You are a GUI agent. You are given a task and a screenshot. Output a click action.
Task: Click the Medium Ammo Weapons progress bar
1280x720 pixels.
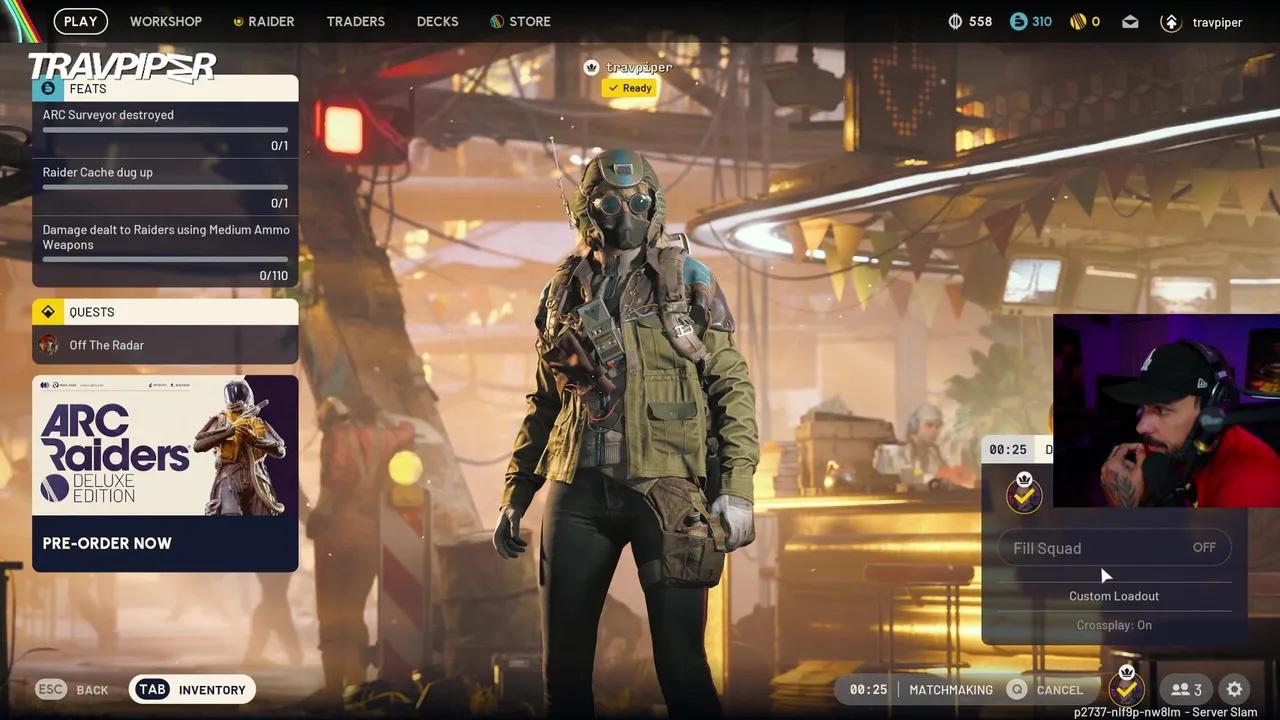point(165,259)
